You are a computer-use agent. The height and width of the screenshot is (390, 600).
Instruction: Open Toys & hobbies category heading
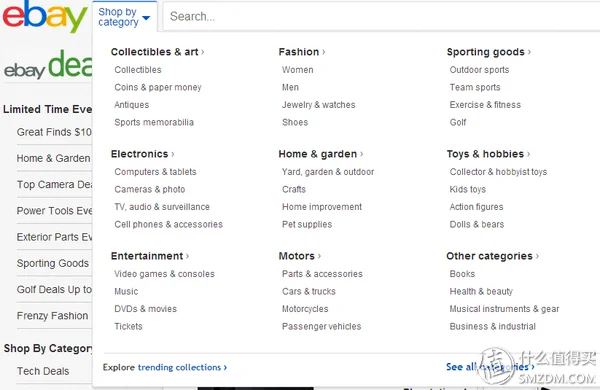(x=488, y=154)
